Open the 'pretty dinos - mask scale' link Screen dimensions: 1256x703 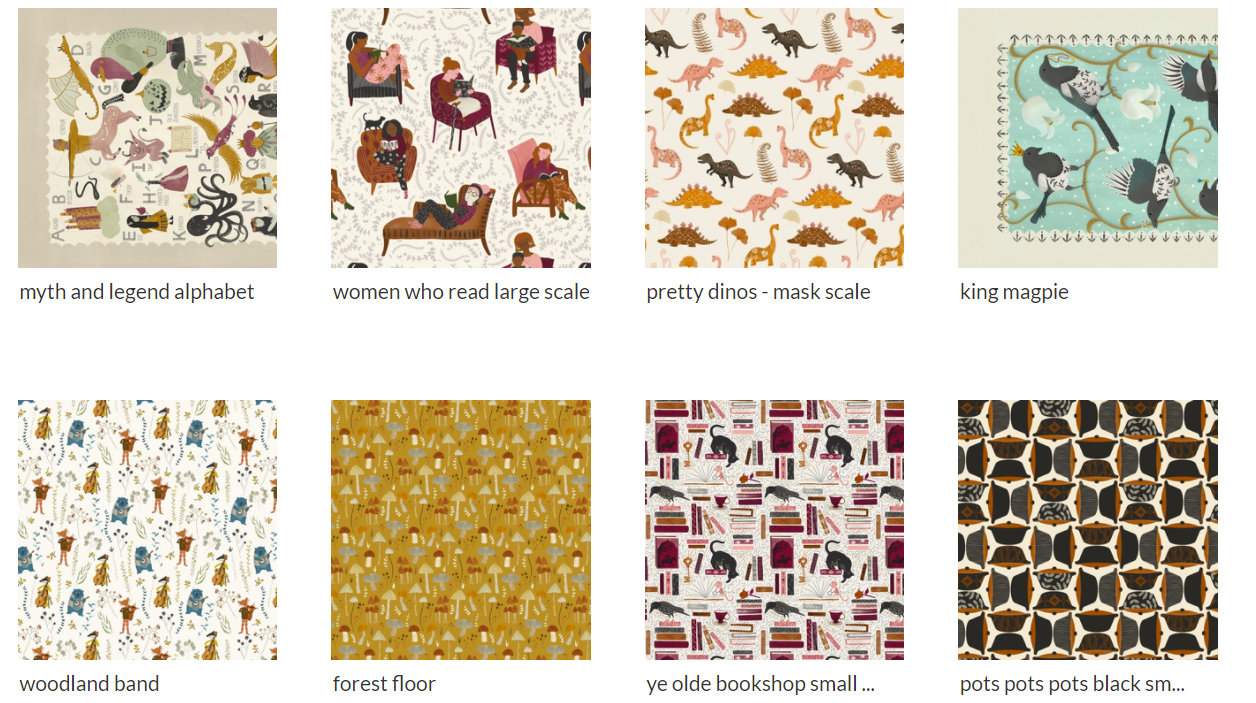(758, 292)
